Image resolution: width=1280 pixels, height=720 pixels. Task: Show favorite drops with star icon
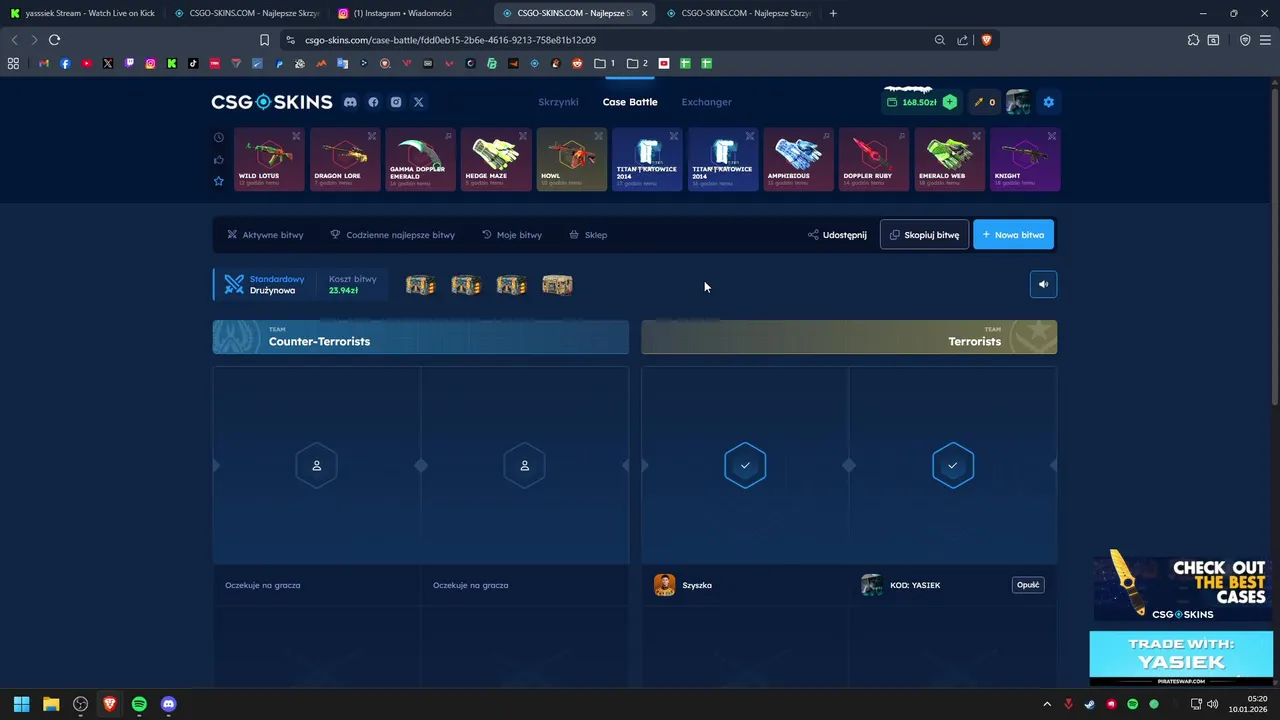[x=219, y=181]
